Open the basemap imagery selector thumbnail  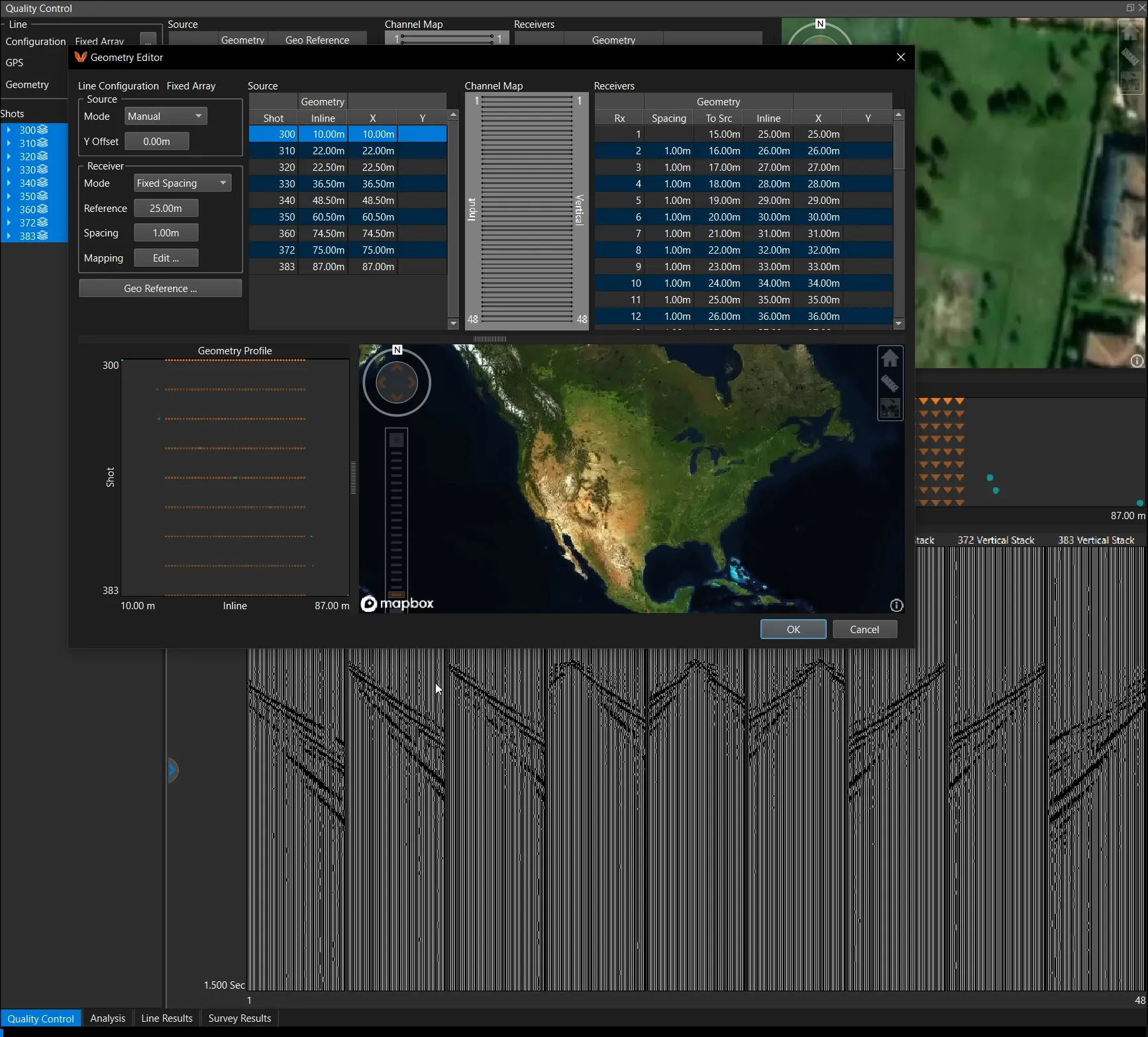coord(890,408)
